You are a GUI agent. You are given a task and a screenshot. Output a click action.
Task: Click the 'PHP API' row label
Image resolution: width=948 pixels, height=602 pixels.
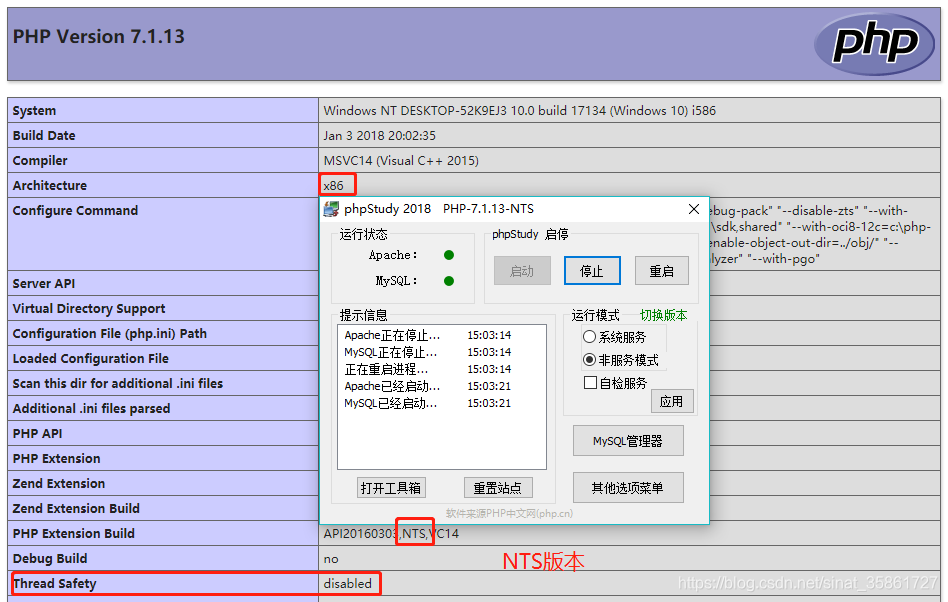pyautogui.click(x=37, y=433)
